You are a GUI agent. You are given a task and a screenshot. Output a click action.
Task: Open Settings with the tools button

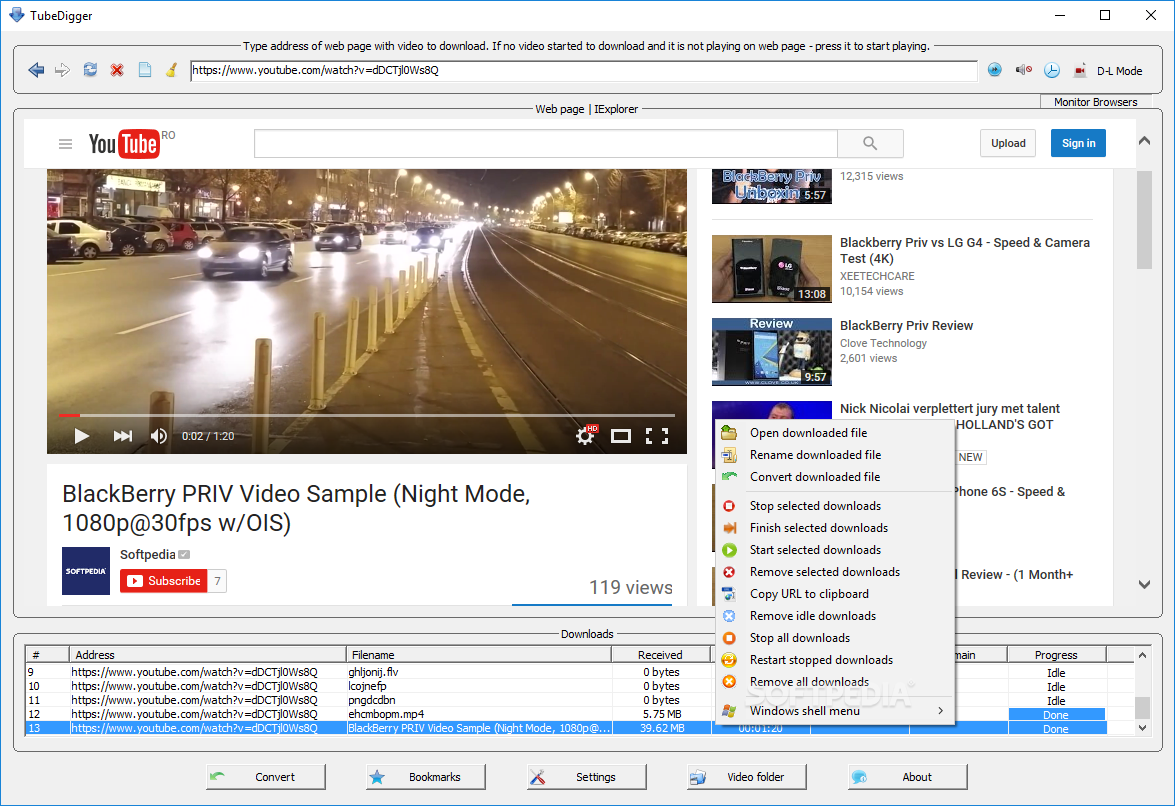[x=587, y=777]
